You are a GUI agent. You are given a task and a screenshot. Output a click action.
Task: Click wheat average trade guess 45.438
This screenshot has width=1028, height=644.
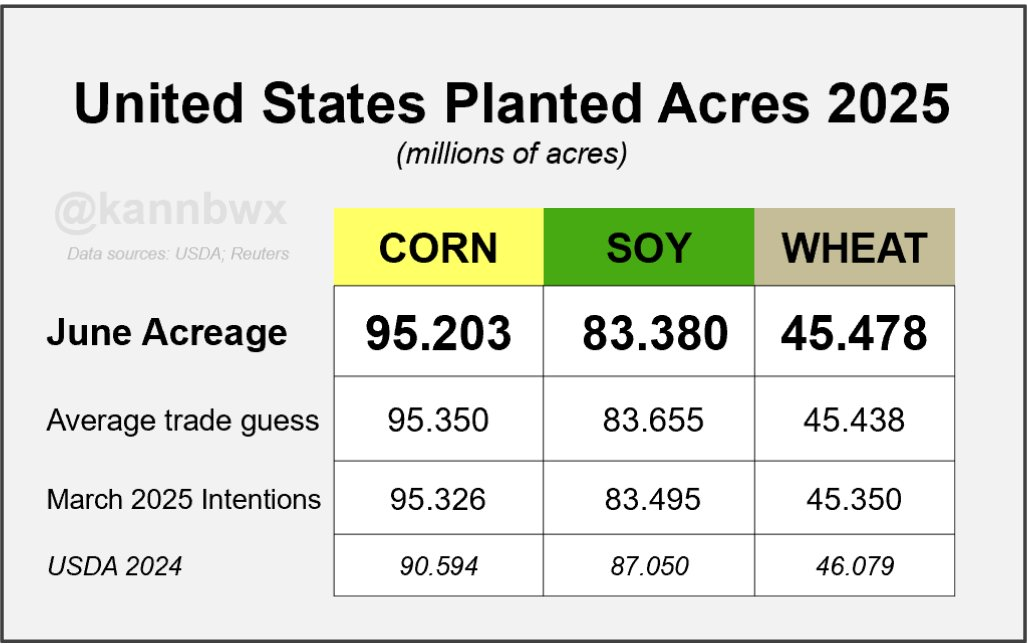pyautogui.click(x=854, y=420)
